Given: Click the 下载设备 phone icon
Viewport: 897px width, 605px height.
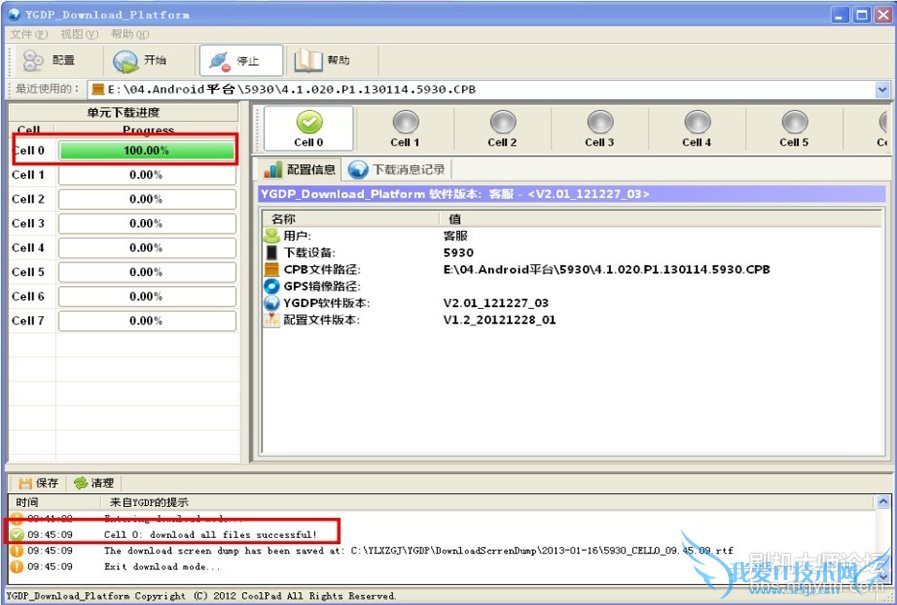Looking at the screenshot, I should click(x=271, y=252).
